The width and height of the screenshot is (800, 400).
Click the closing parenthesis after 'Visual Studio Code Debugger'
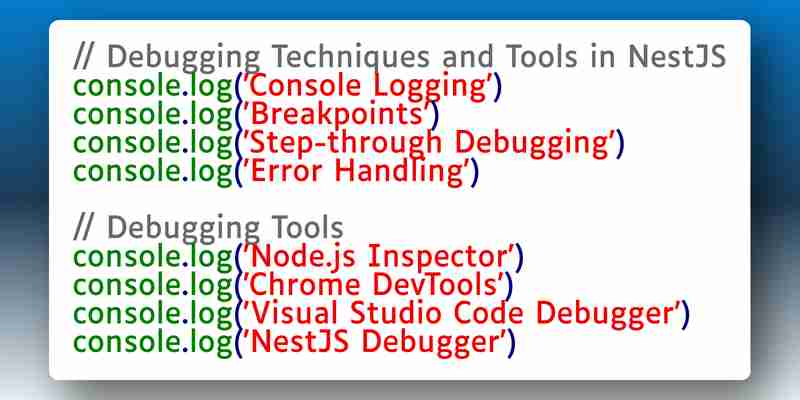684,315
